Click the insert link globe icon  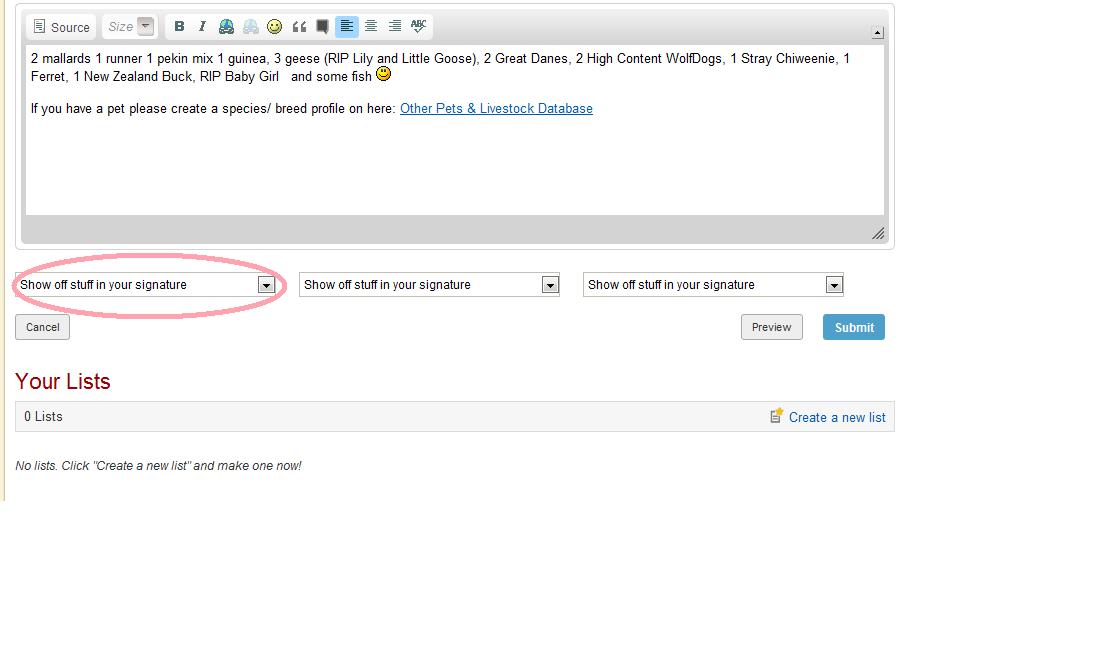226,27
